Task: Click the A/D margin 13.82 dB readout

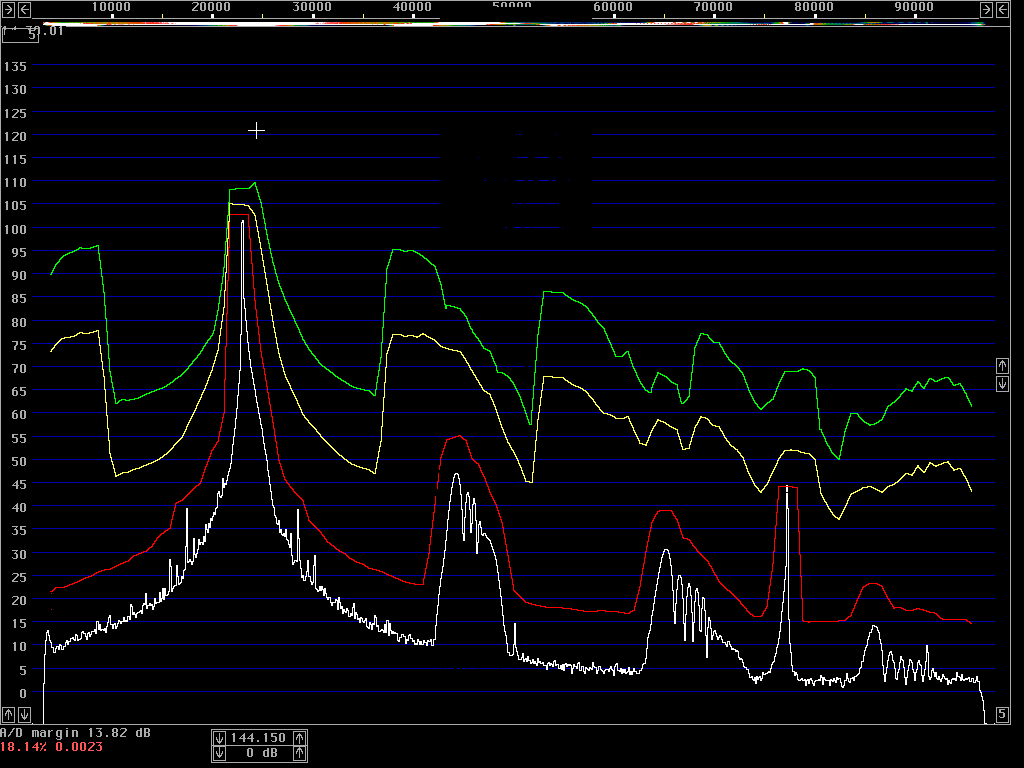Action: tap(76, 733)
